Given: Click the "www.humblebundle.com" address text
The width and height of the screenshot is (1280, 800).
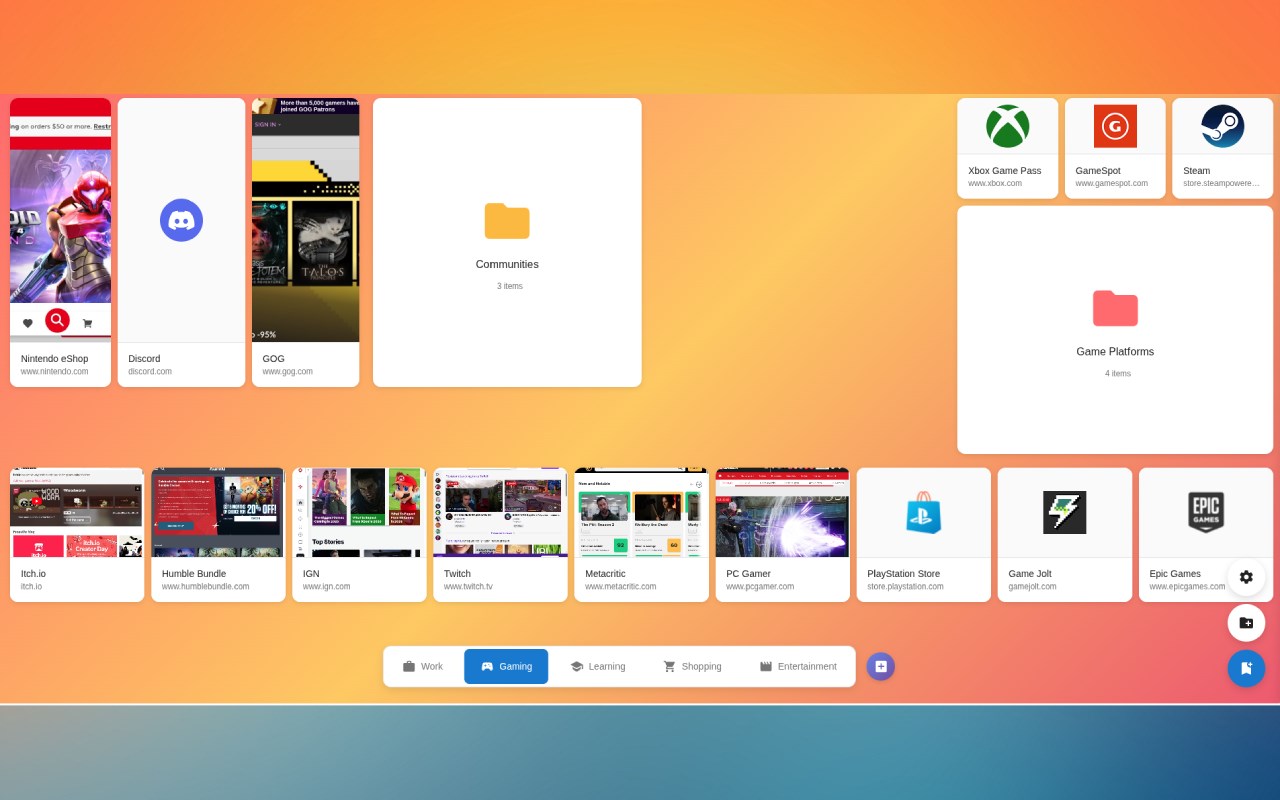Looking at the screenshot, I should 206,586.
